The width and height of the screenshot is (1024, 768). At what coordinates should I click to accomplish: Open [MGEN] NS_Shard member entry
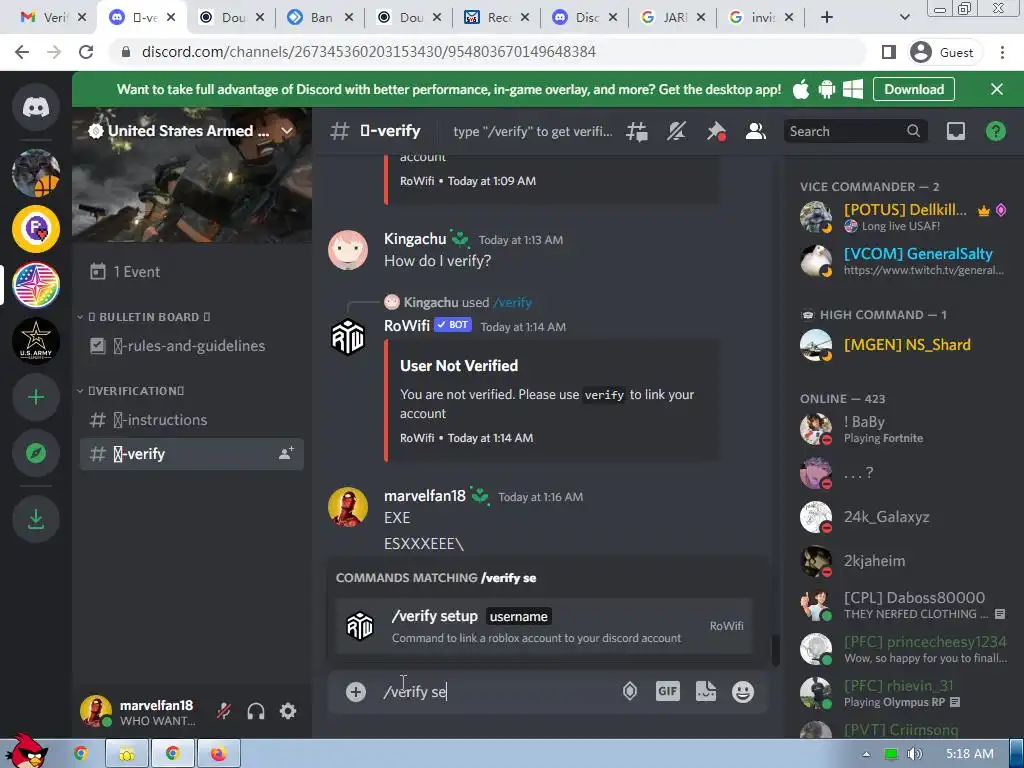pos(903,345)
